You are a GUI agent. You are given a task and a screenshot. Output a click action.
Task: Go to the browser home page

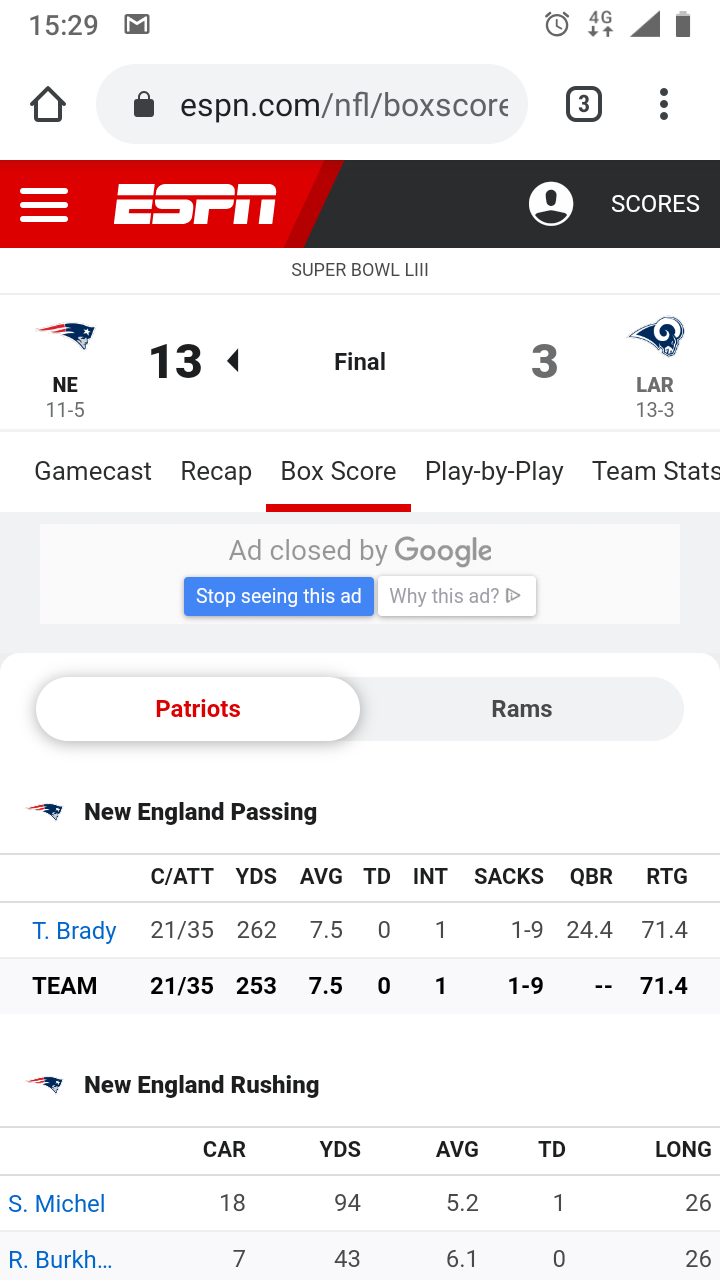(x=48, y=104)
